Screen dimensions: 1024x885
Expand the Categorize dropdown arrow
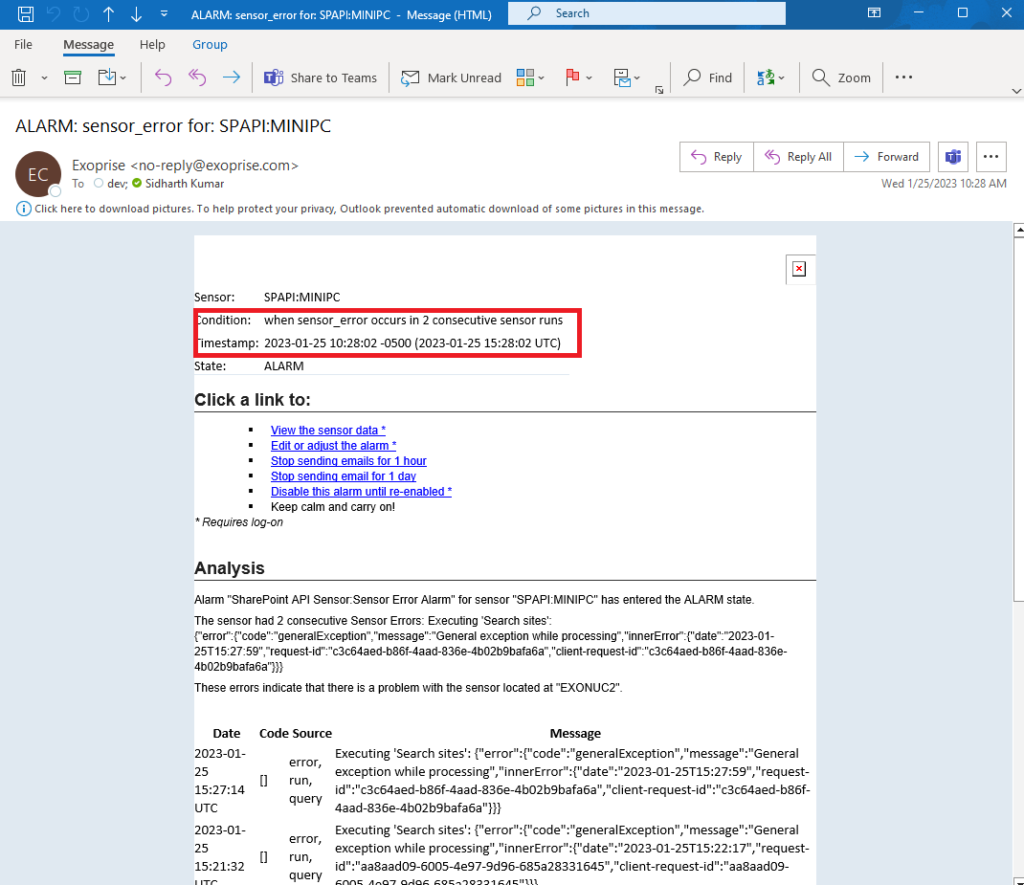tap(541, 78)
